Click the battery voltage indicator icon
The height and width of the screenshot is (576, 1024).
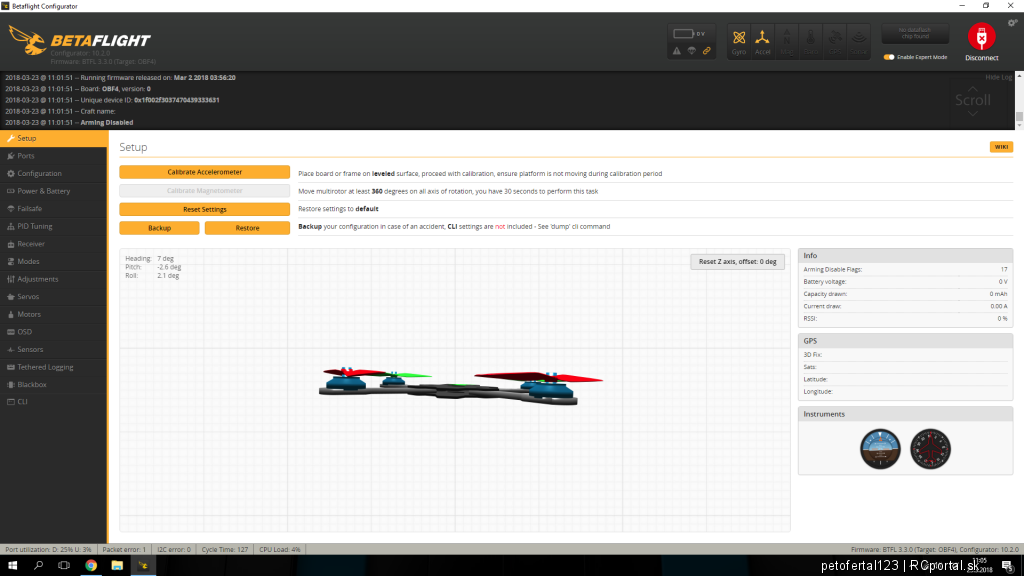point(684,33)
